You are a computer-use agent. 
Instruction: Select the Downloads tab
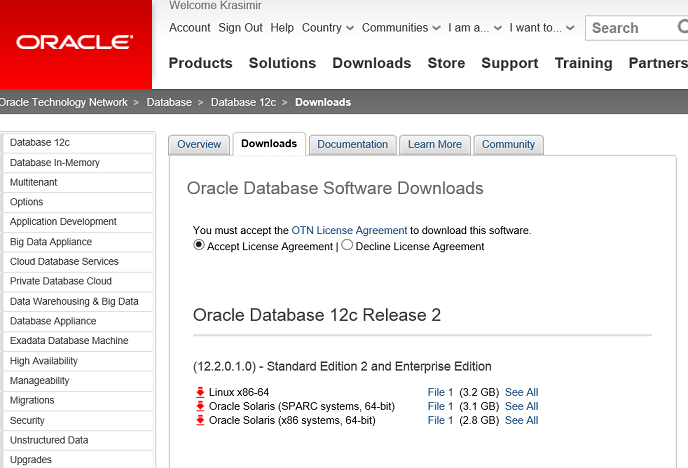click(269, 143)
